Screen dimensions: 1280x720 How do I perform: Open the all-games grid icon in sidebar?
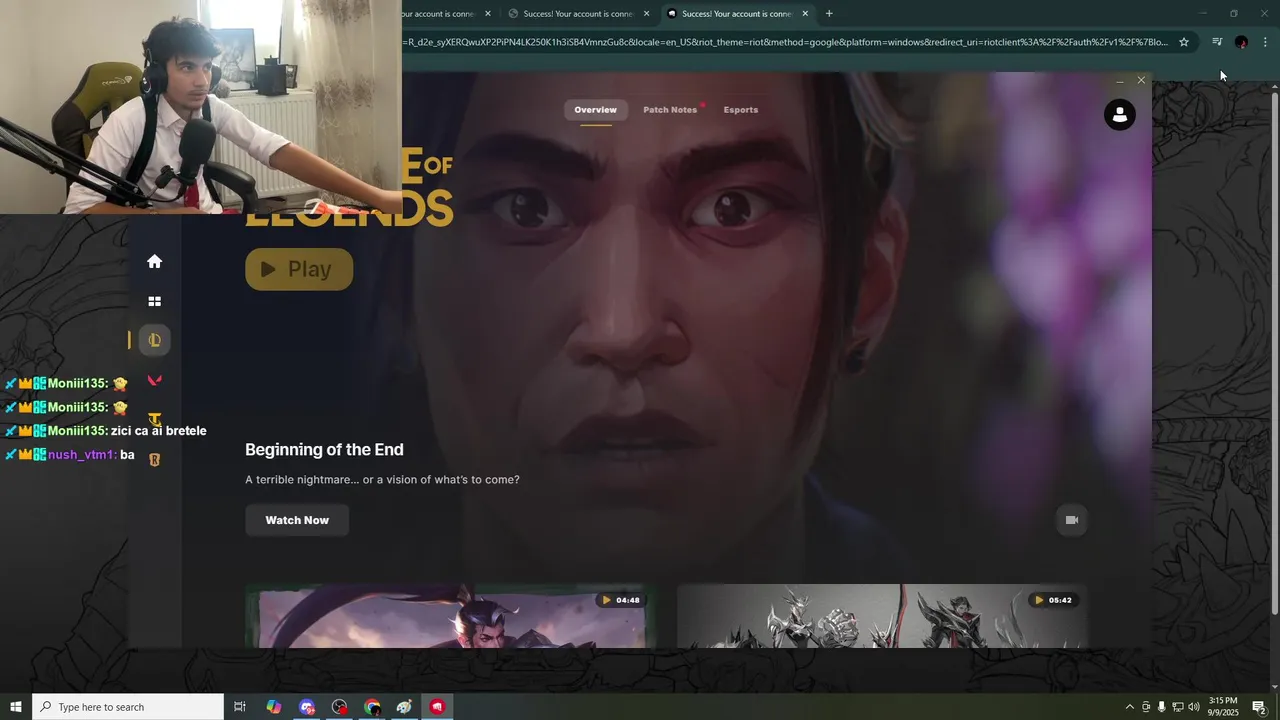tap(154, 301)
